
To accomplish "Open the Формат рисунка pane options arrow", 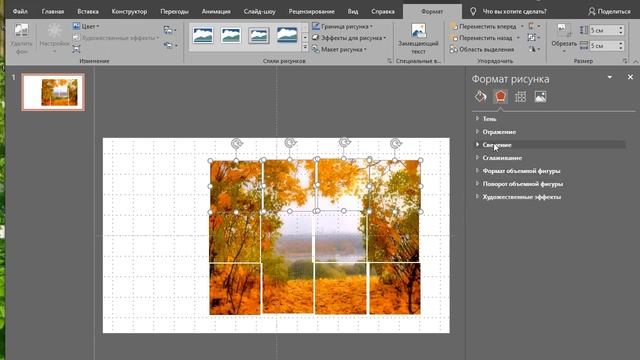I will pyautogui.click(x=610, y=77).
